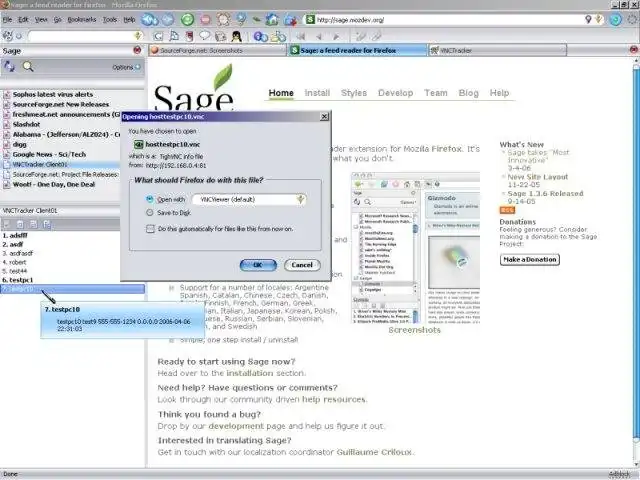Image resolution: width=640 pixels, height=480 pixels.
Task: Switch to the VNCTracker tab
Action: point(497,50)
